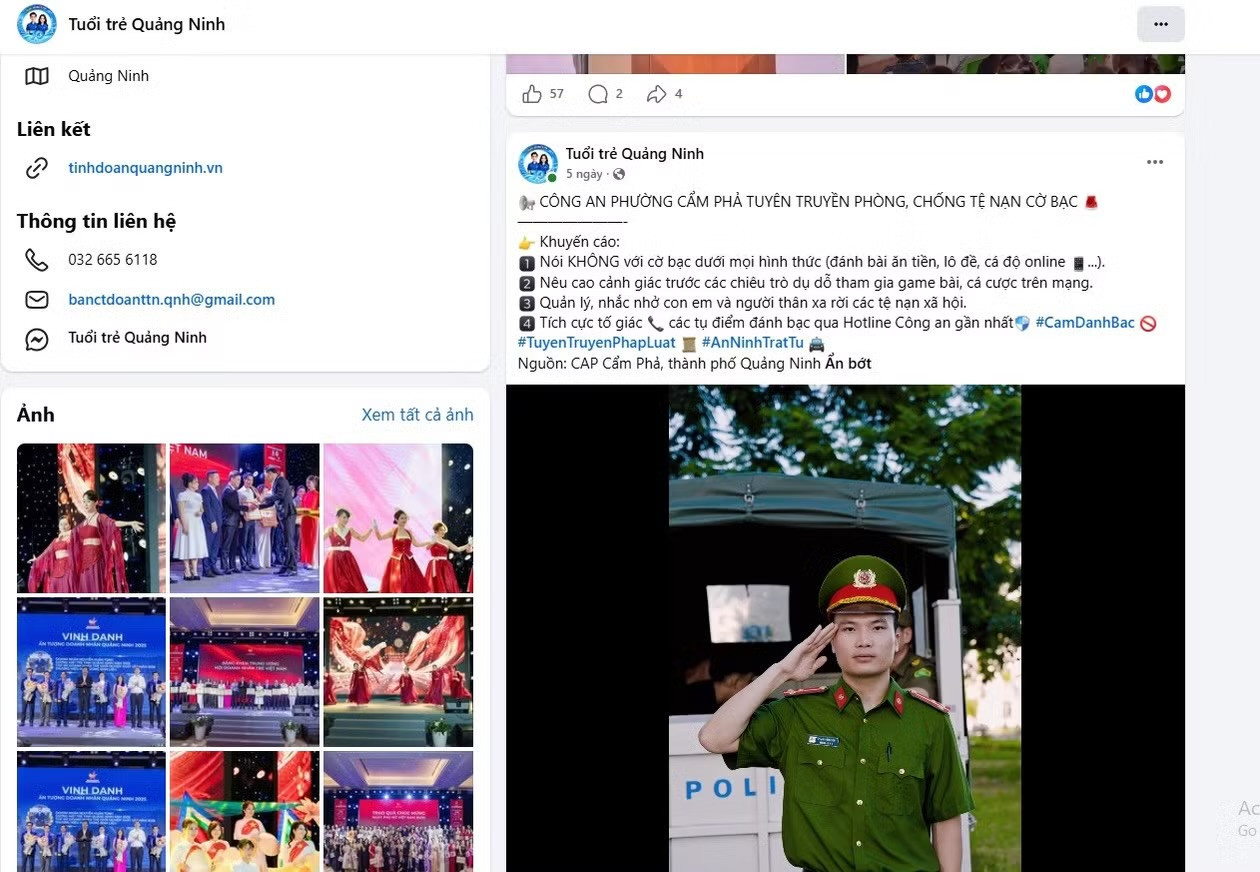1260x872 pixels.
Task: Click Ẩn bớt to collapse the post text
Action: pyautogui.click(x=848, y=364)
